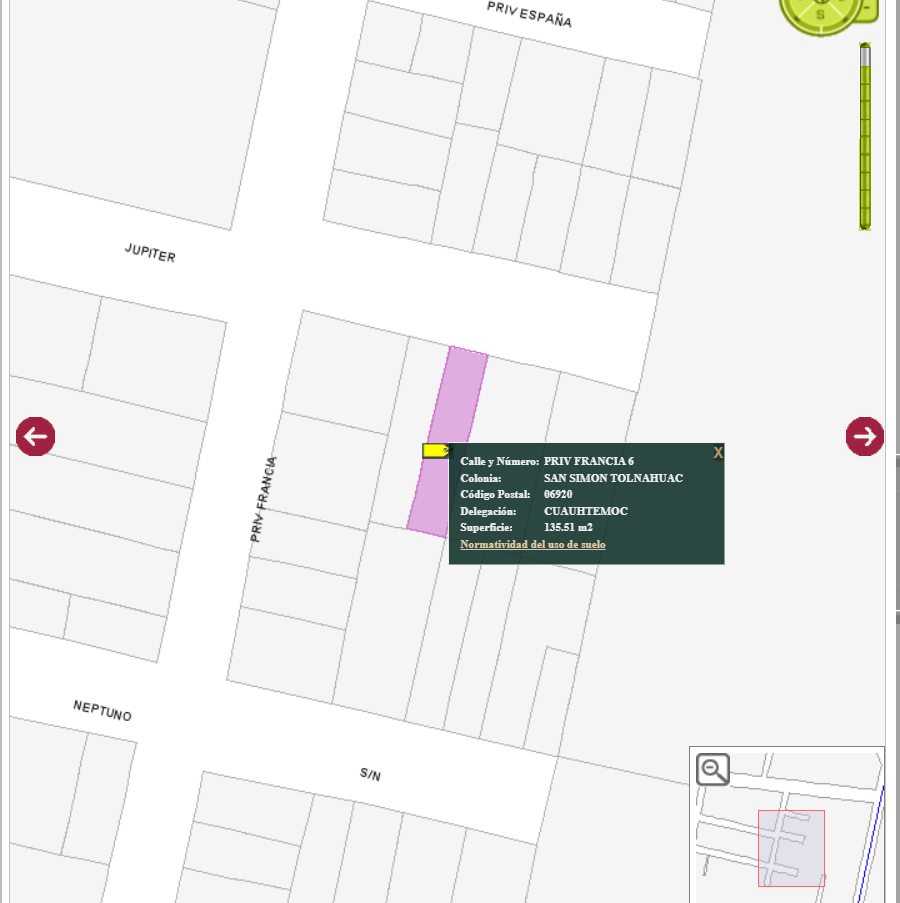Click the PRIV FRANCIA street label
This screenshot has width=900, height=903.
point(264,499)
